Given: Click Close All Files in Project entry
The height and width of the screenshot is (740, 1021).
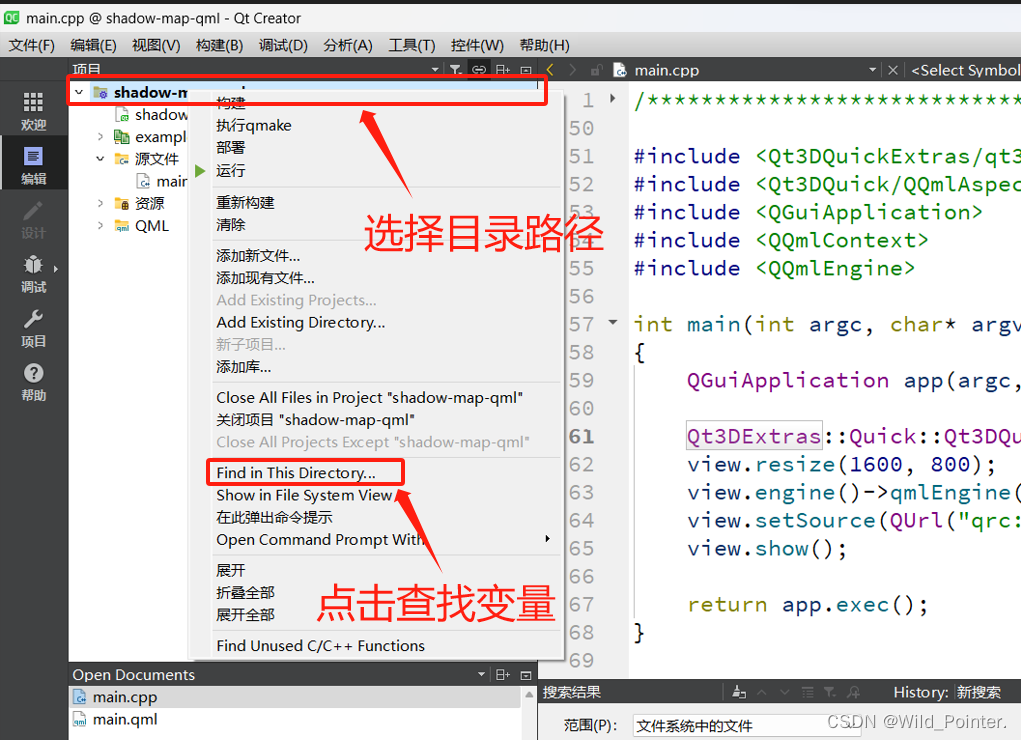Looking at the screenshot, I should point(369,398).
